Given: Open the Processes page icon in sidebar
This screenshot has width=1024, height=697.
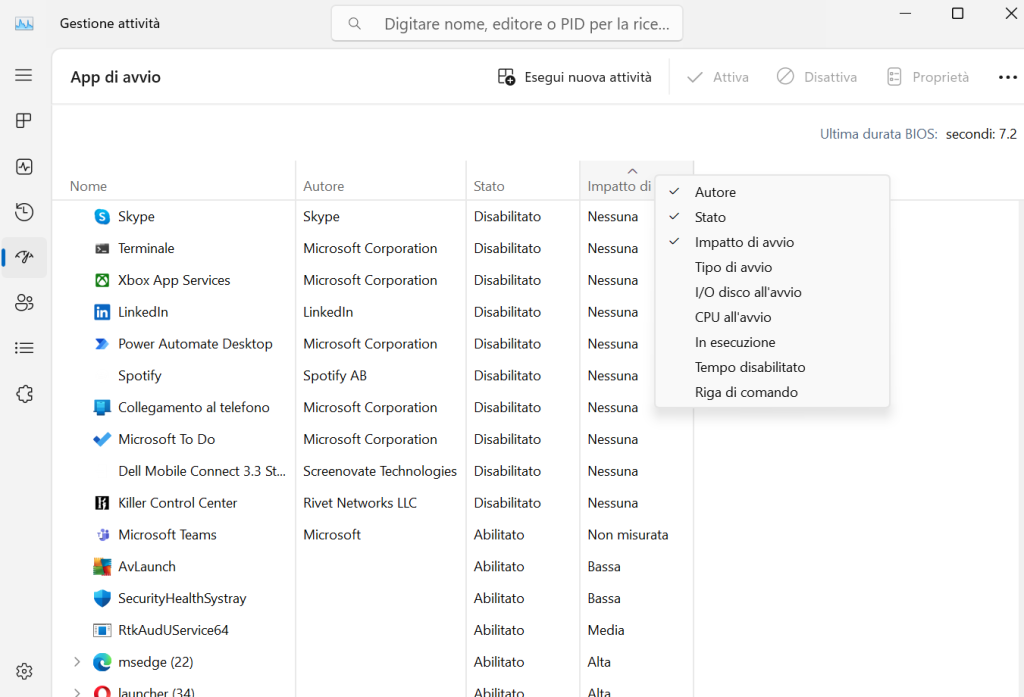Looking at the screenshot, I should point(24,121).
